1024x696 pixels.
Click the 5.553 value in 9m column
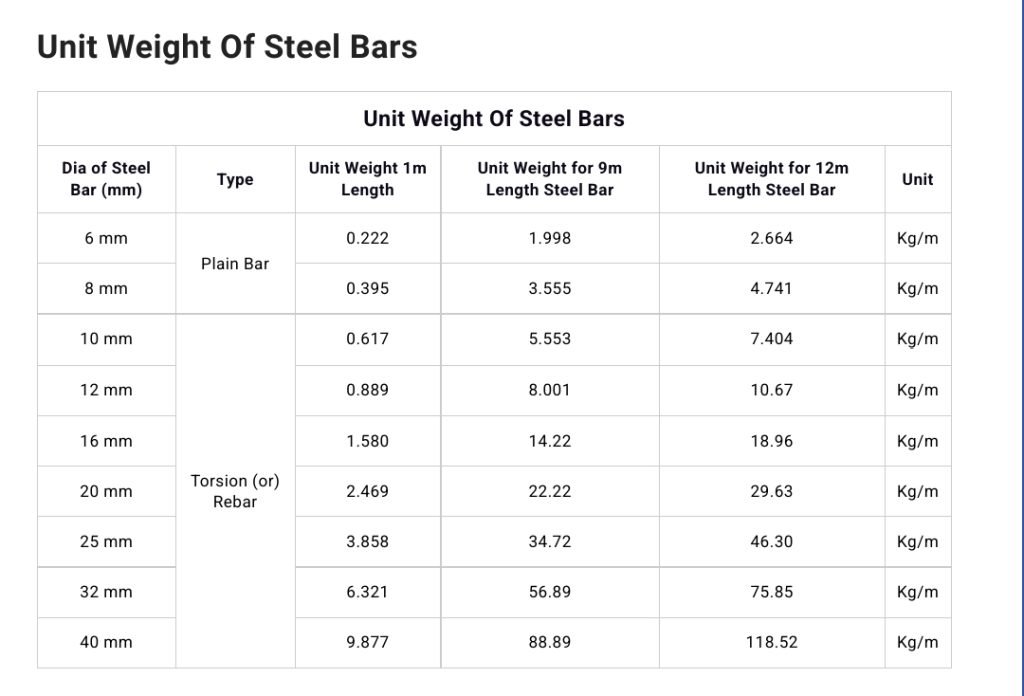(x=550, y=339)
